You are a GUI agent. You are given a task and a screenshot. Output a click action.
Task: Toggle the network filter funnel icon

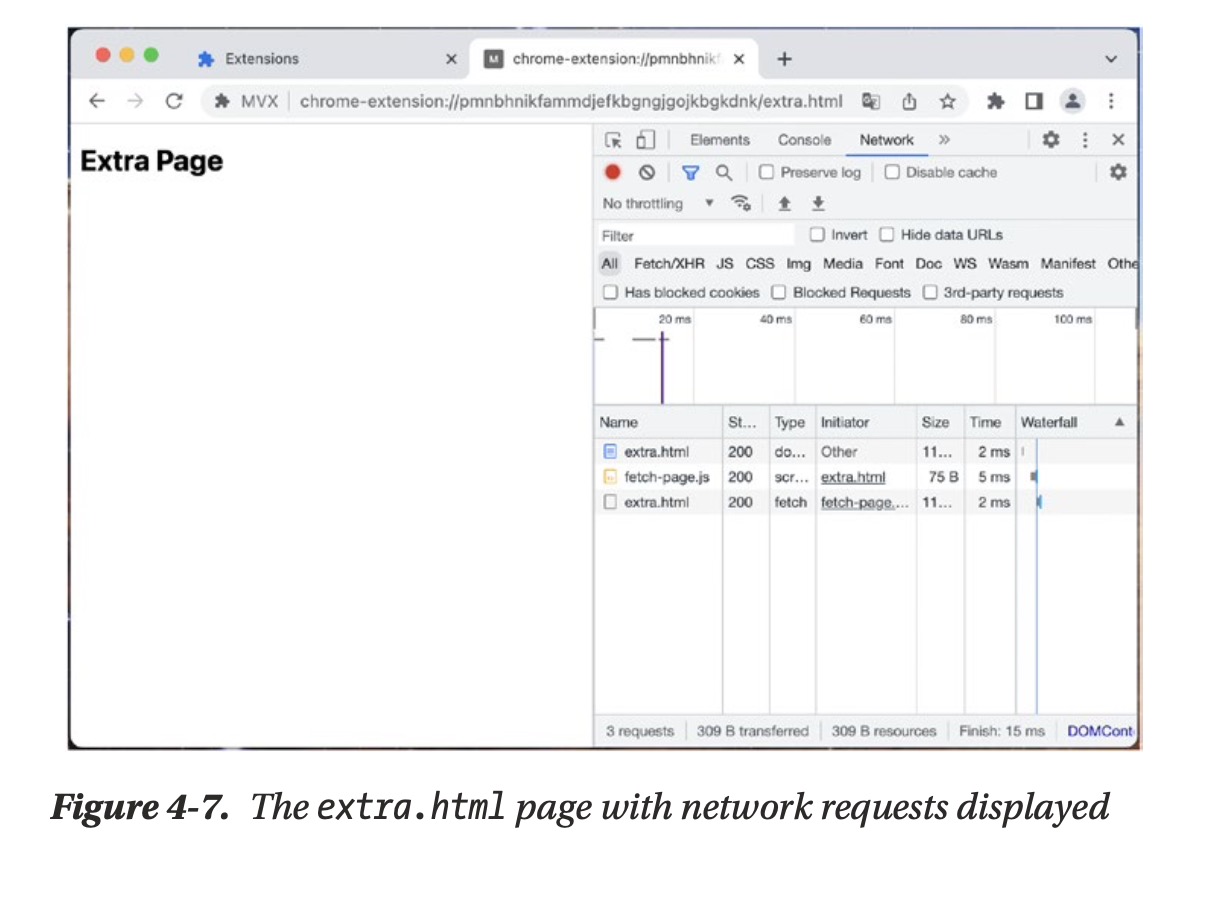pyautogui.click(x=690, y=172)
